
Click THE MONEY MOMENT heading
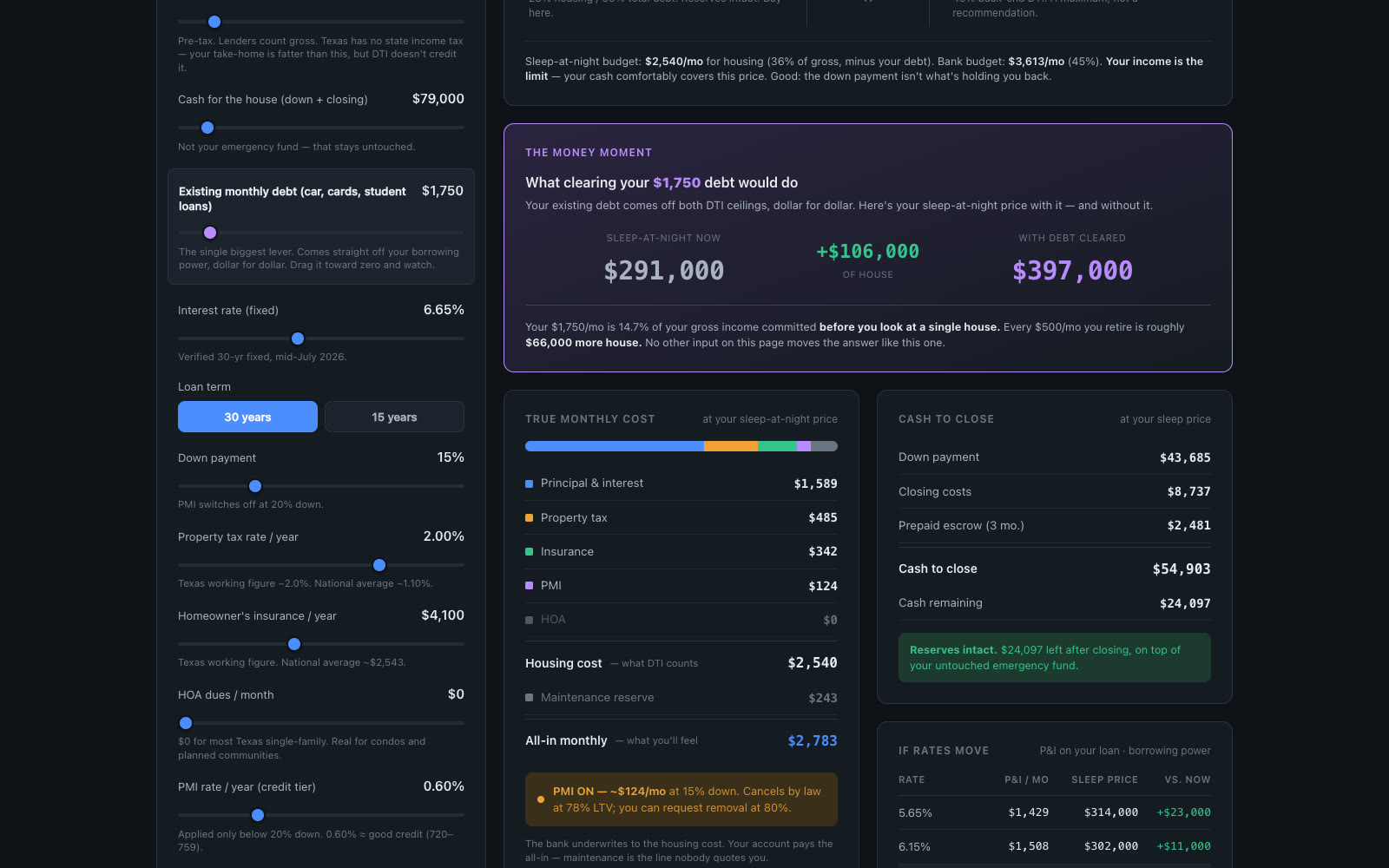(589, 153)
